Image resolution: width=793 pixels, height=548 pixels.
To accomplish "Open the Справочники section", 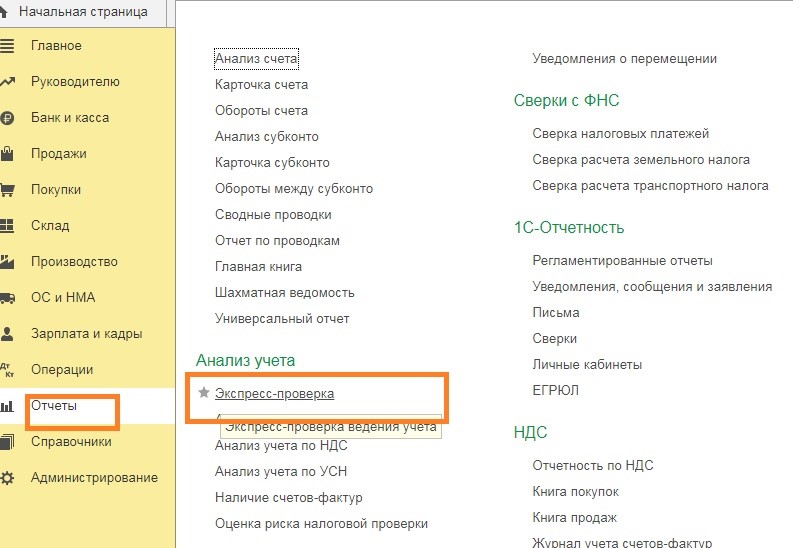I will tap(71, 442).
